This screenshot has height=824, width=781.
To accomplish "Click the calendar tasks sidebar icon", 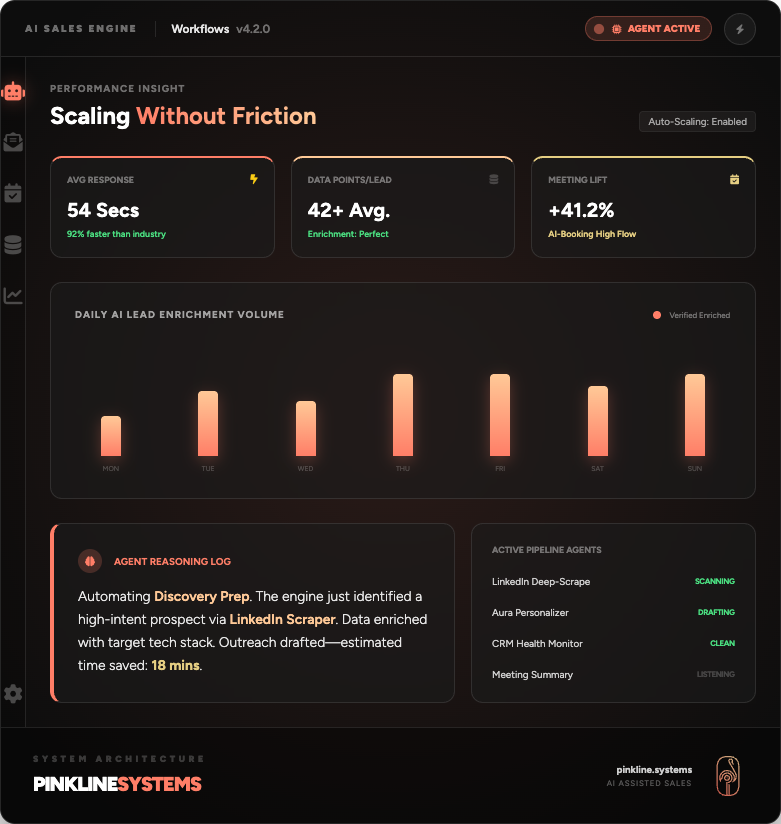I will point(13,193).
